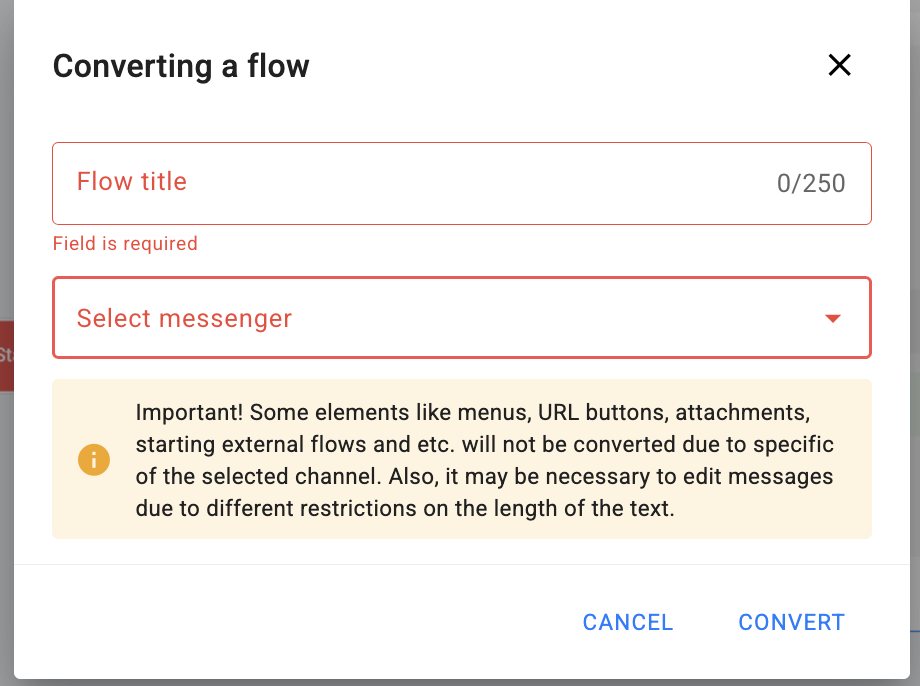Click the dimmed backdrop left of the dialog

(x=6, y=200)
